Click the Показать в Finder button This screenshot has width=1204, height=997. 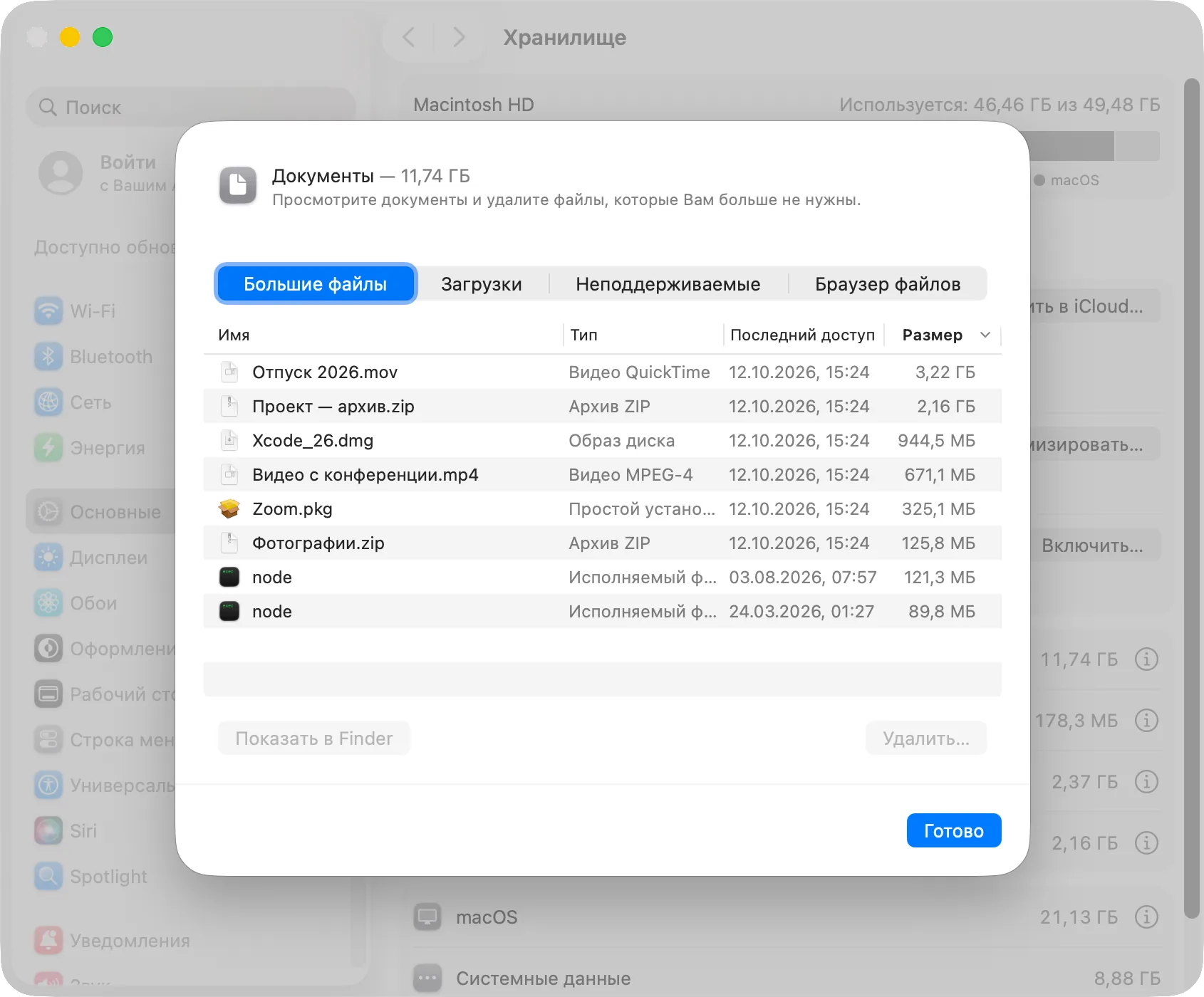click(x=314, y=738)
